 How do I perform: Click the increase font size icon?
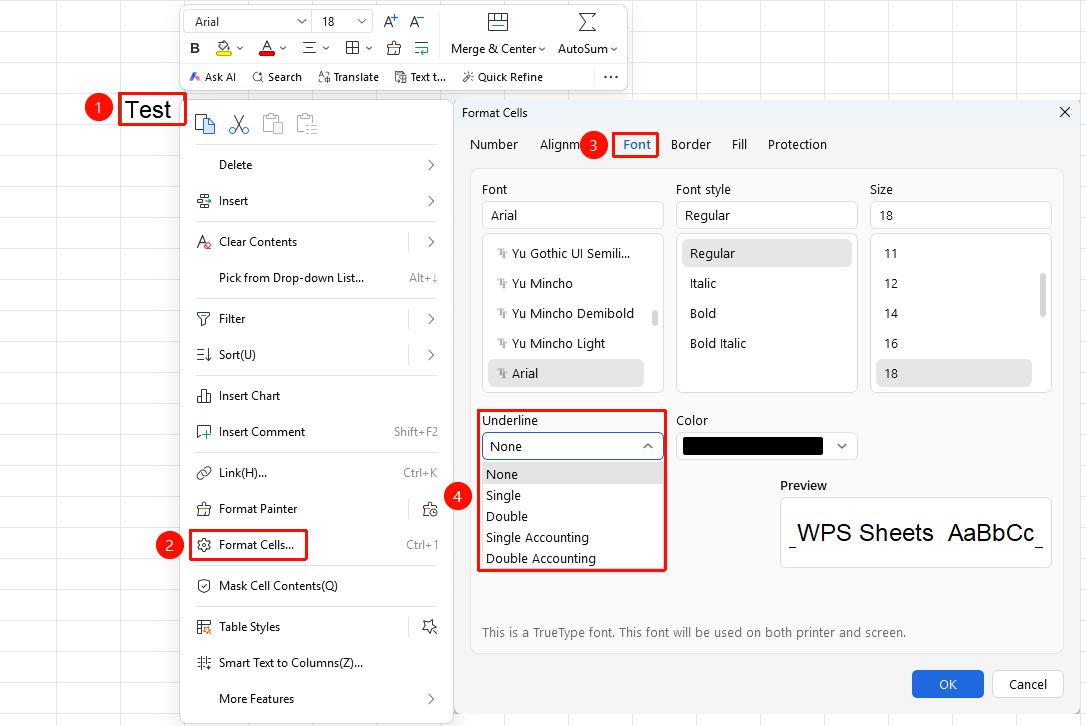[391, 21]
